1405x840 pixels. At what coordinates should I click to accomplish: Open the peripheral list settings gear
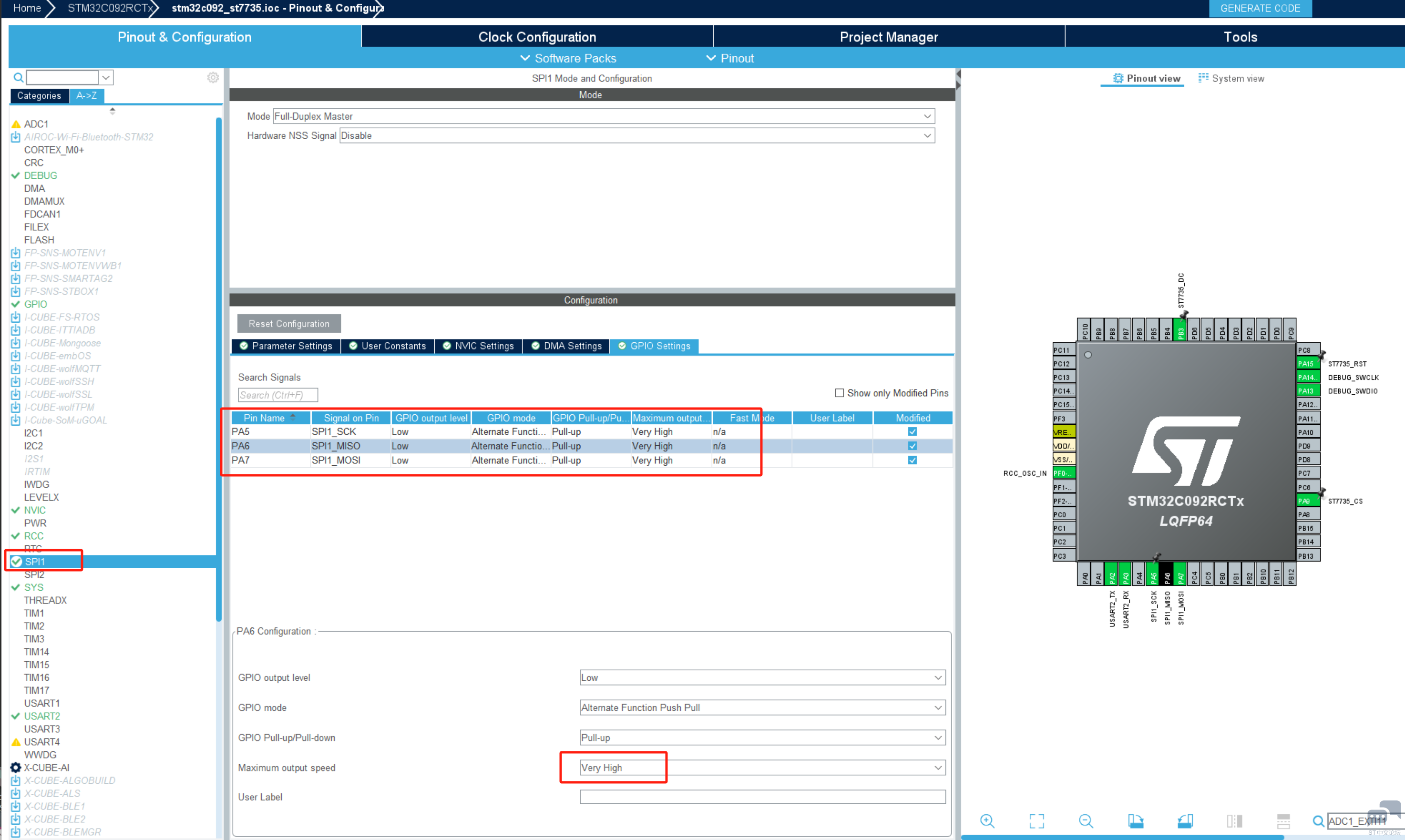pos(213,78)
